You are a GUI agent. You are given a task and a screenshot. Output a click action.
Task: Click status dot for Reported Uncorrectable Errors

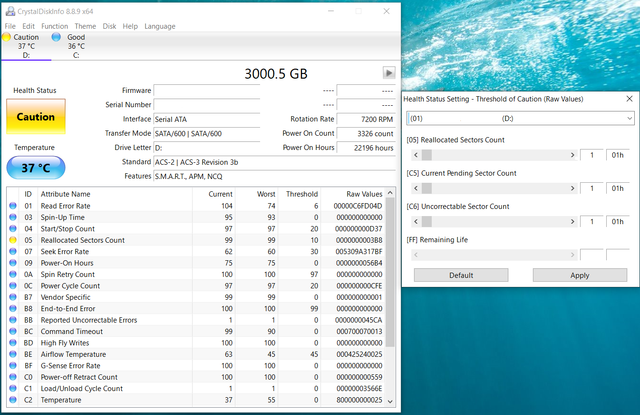pyautogui.click(x=13, y=320)
